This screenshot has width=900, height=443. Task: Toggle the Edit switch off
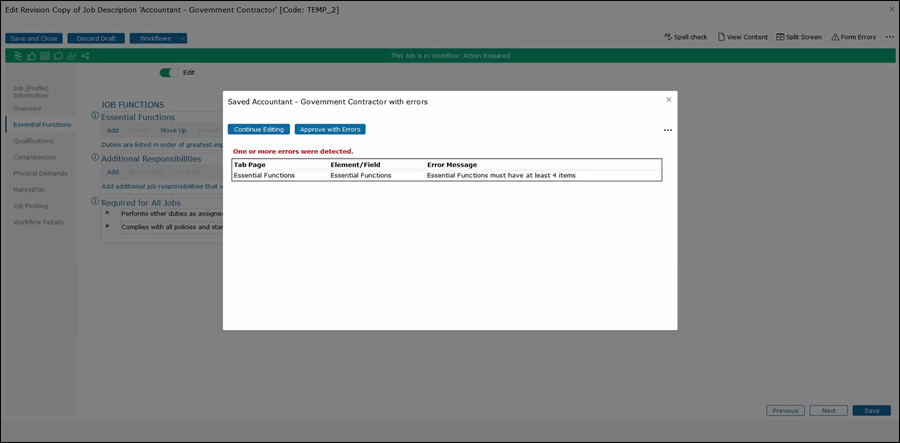coord(169,72)
